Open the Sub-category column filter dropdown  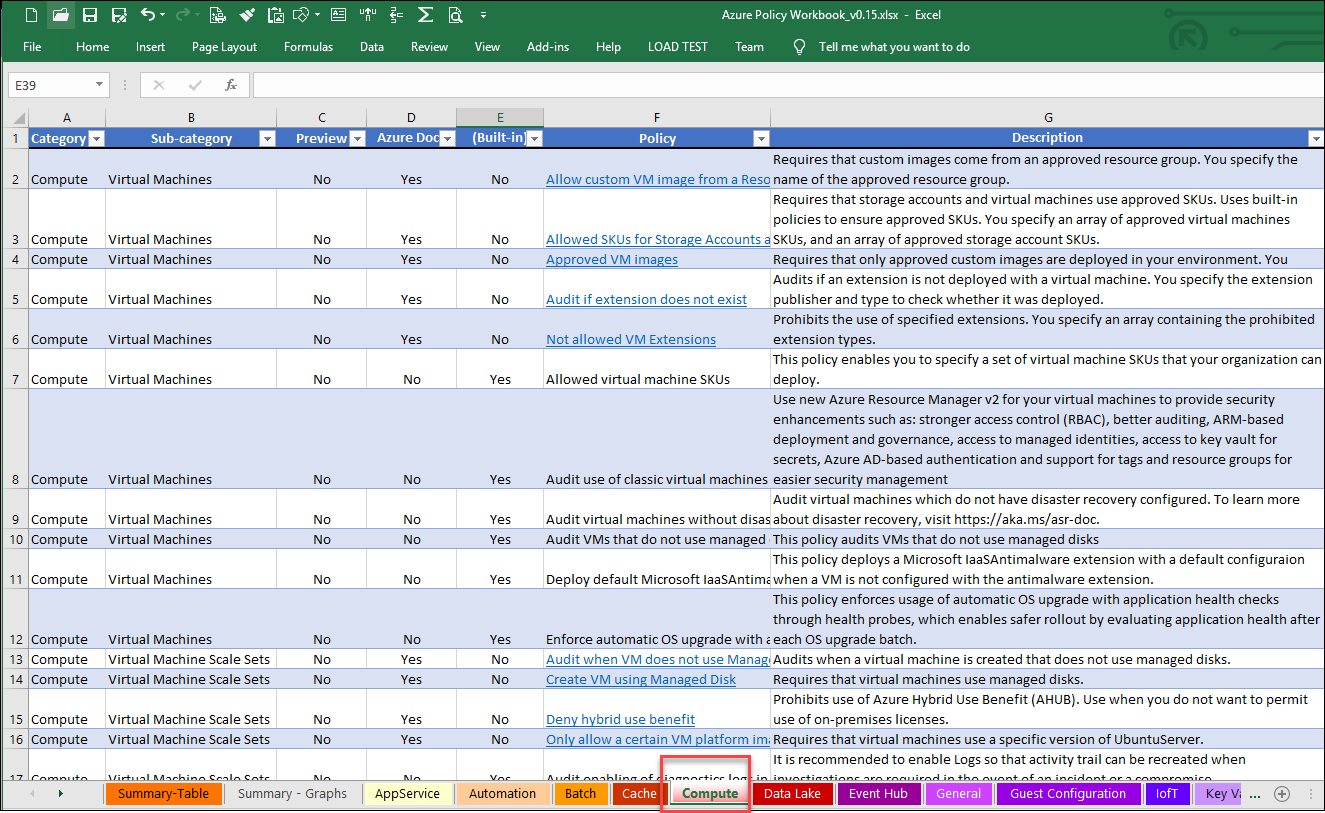tap(267, 139)
